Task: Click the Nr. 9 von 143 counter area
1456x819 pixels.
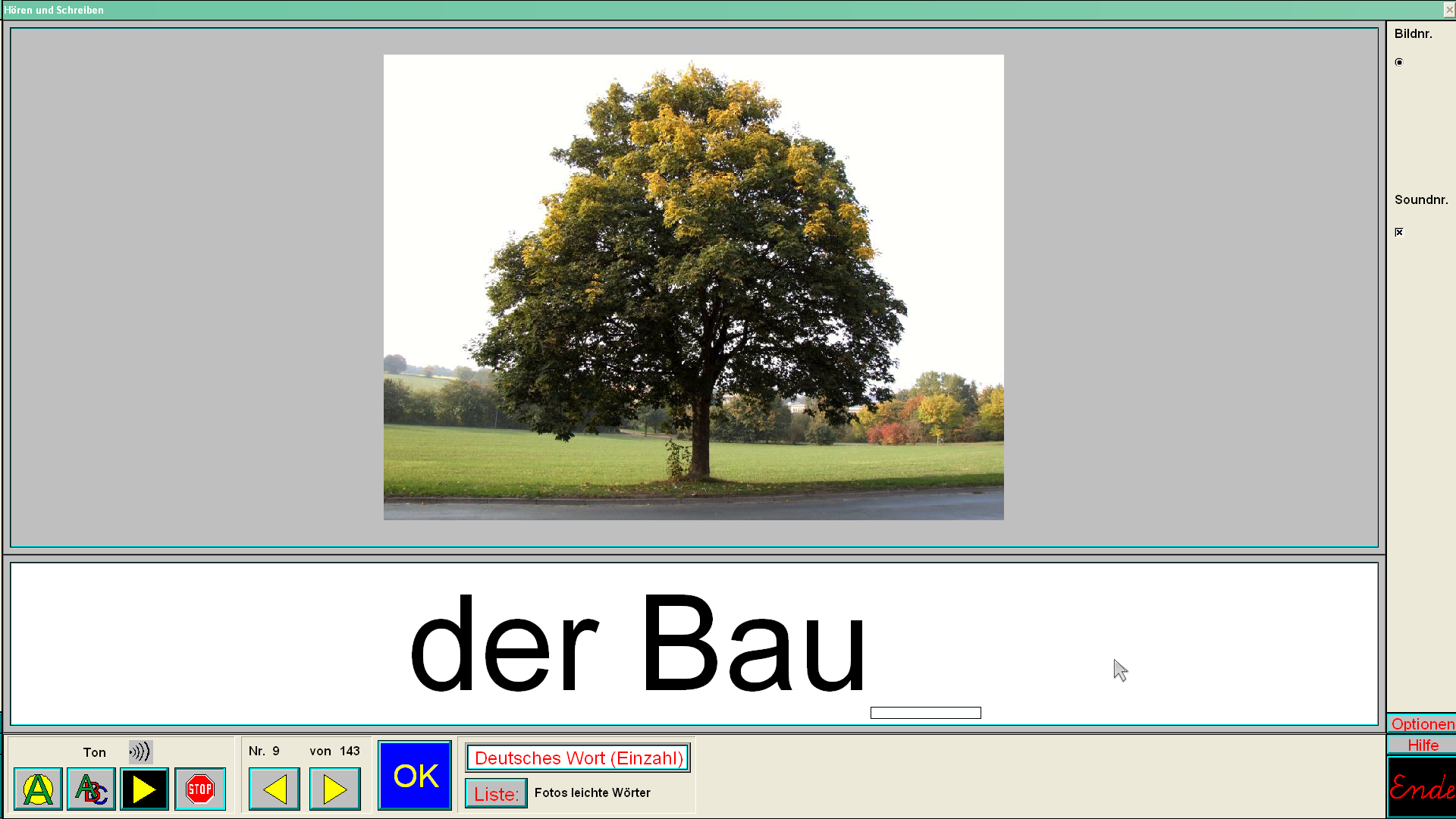Action: pyautogui.click(x=303, y=751)
